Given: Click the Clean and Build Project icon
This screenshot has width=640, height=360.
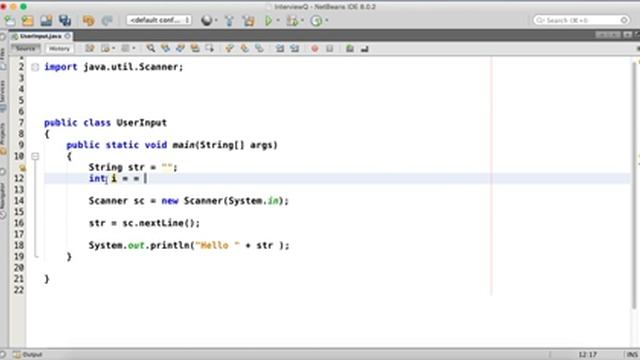Looking at the screenshot, I should coord(248,20).
